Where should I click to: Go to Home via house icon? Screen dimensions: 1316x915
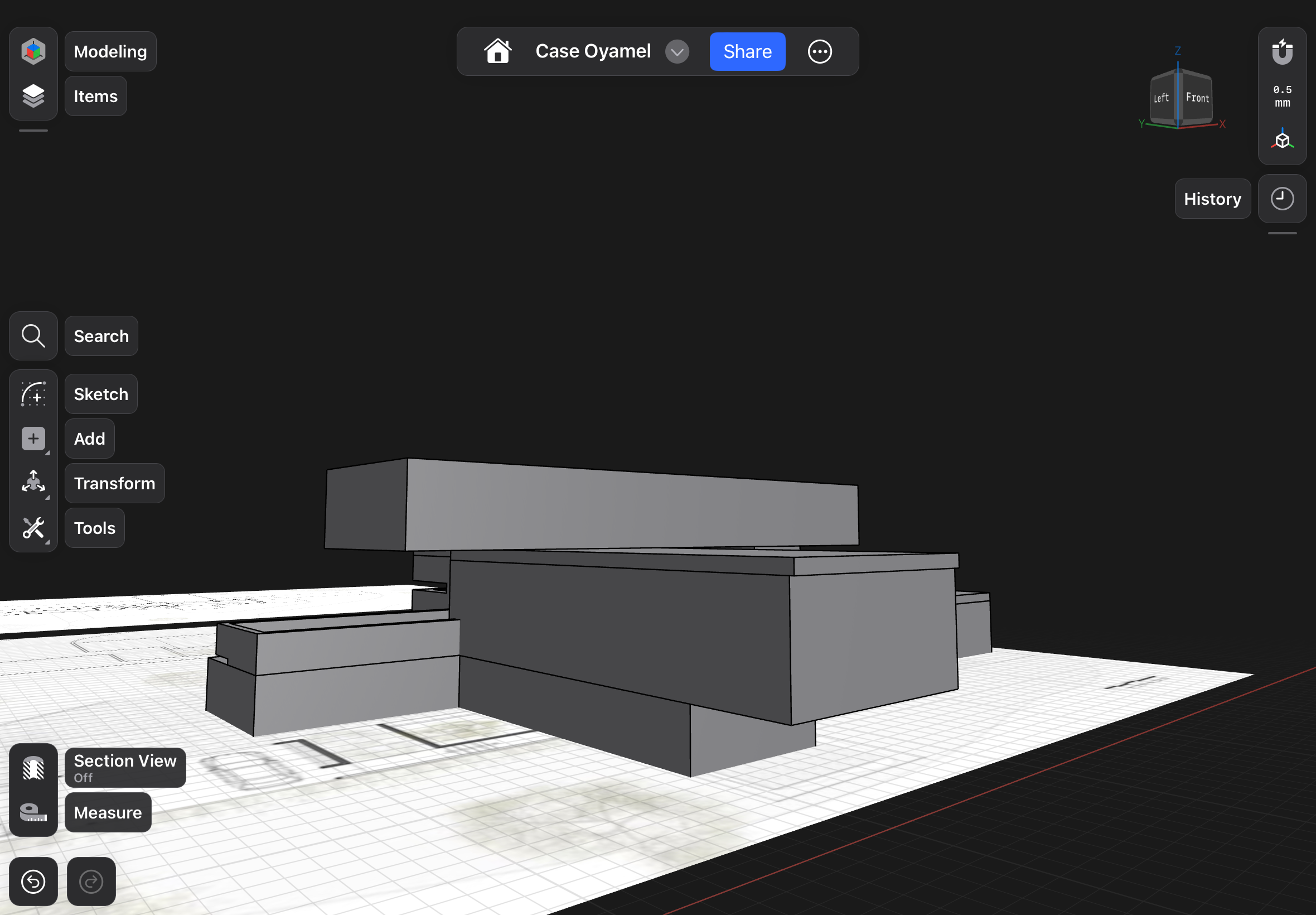[497, 51]
